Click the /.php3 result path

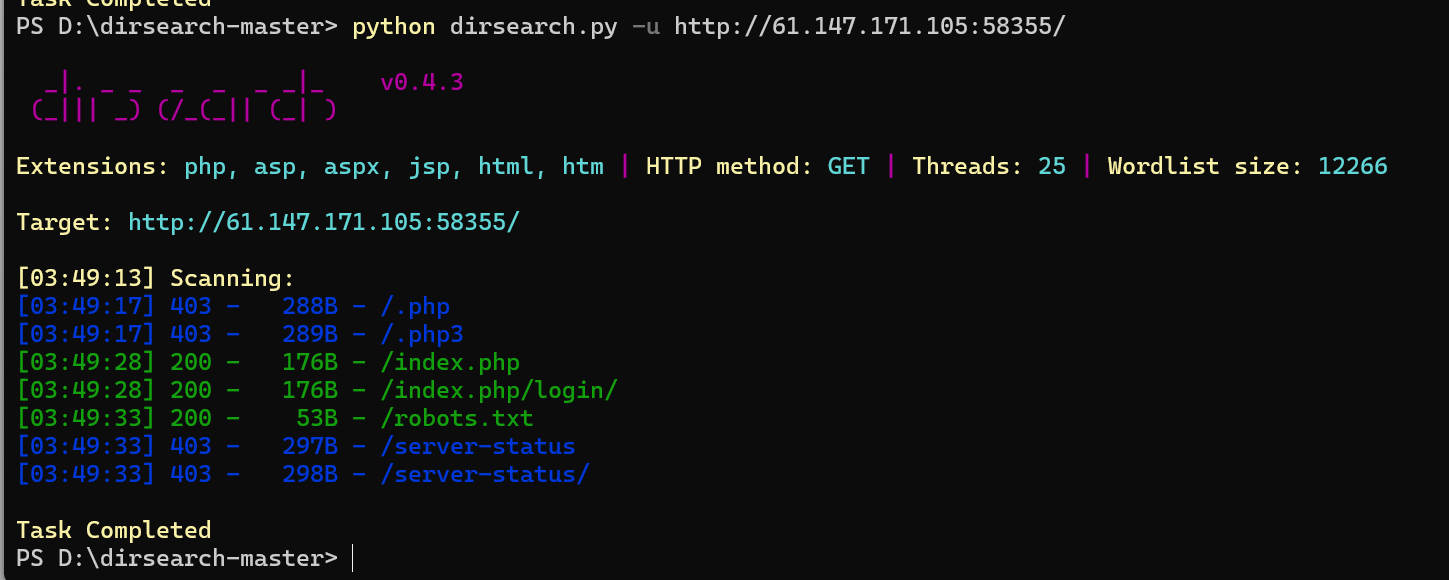tap(422, 334)
